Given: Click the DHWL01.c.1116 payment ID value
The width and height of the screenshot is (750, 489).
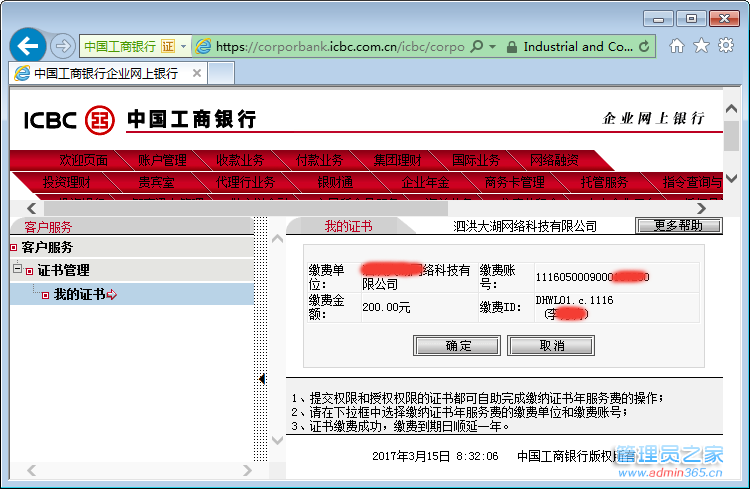Looking at the screenshot, I should (x=574, y=300).
